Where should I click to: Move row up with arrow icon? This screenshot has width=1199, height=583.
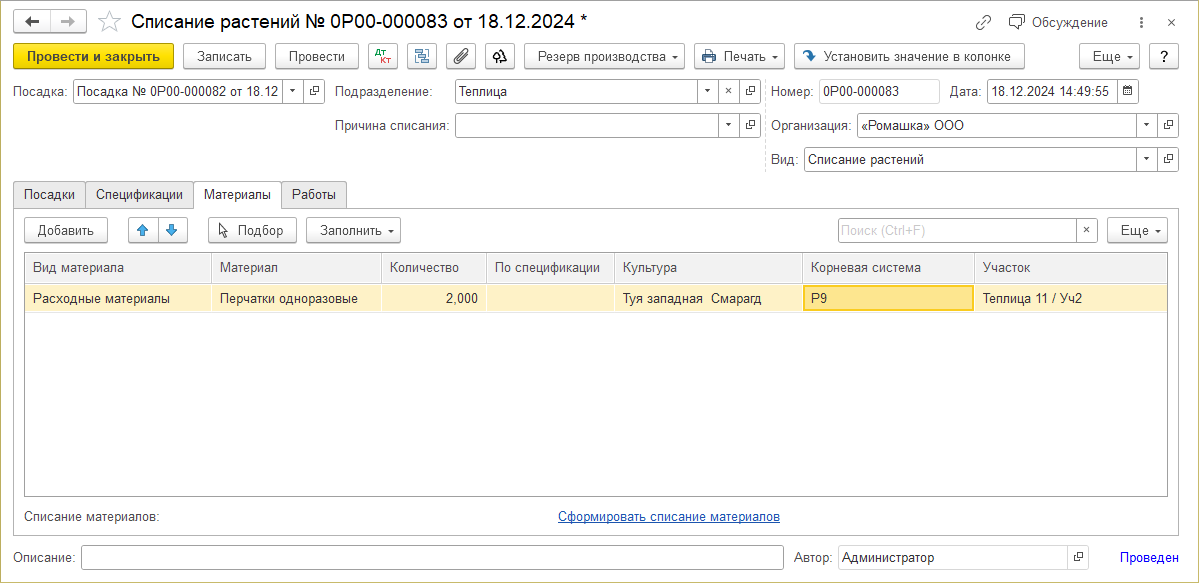pos(142,230)
